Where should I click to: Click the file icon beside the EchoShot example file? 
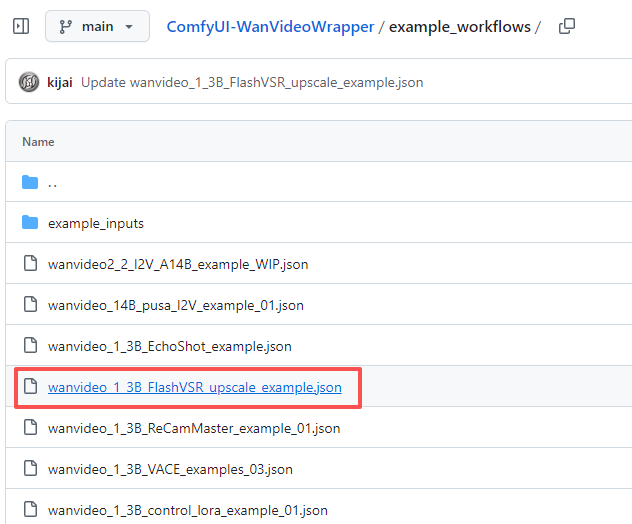point(30,345)
